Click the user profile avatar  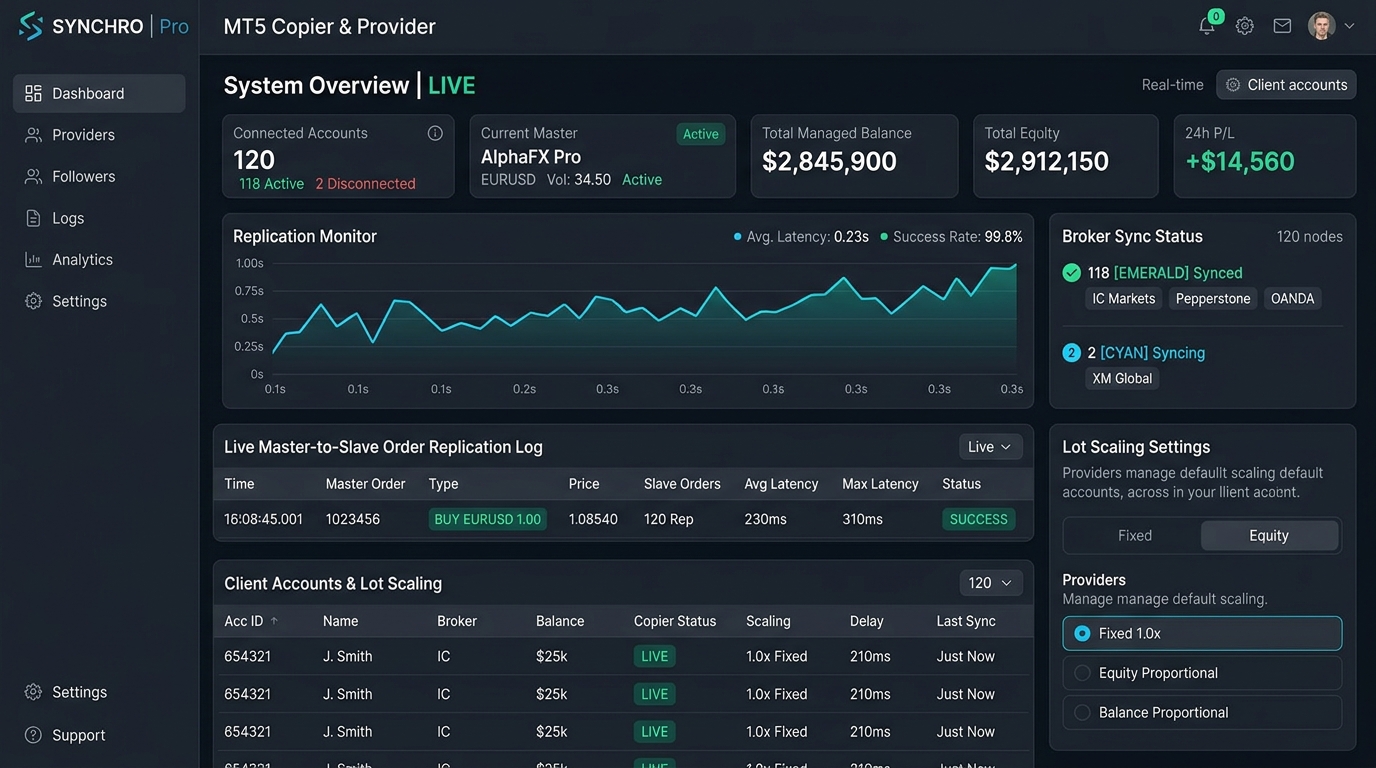pyautogui.click(x=1322, y=26)
